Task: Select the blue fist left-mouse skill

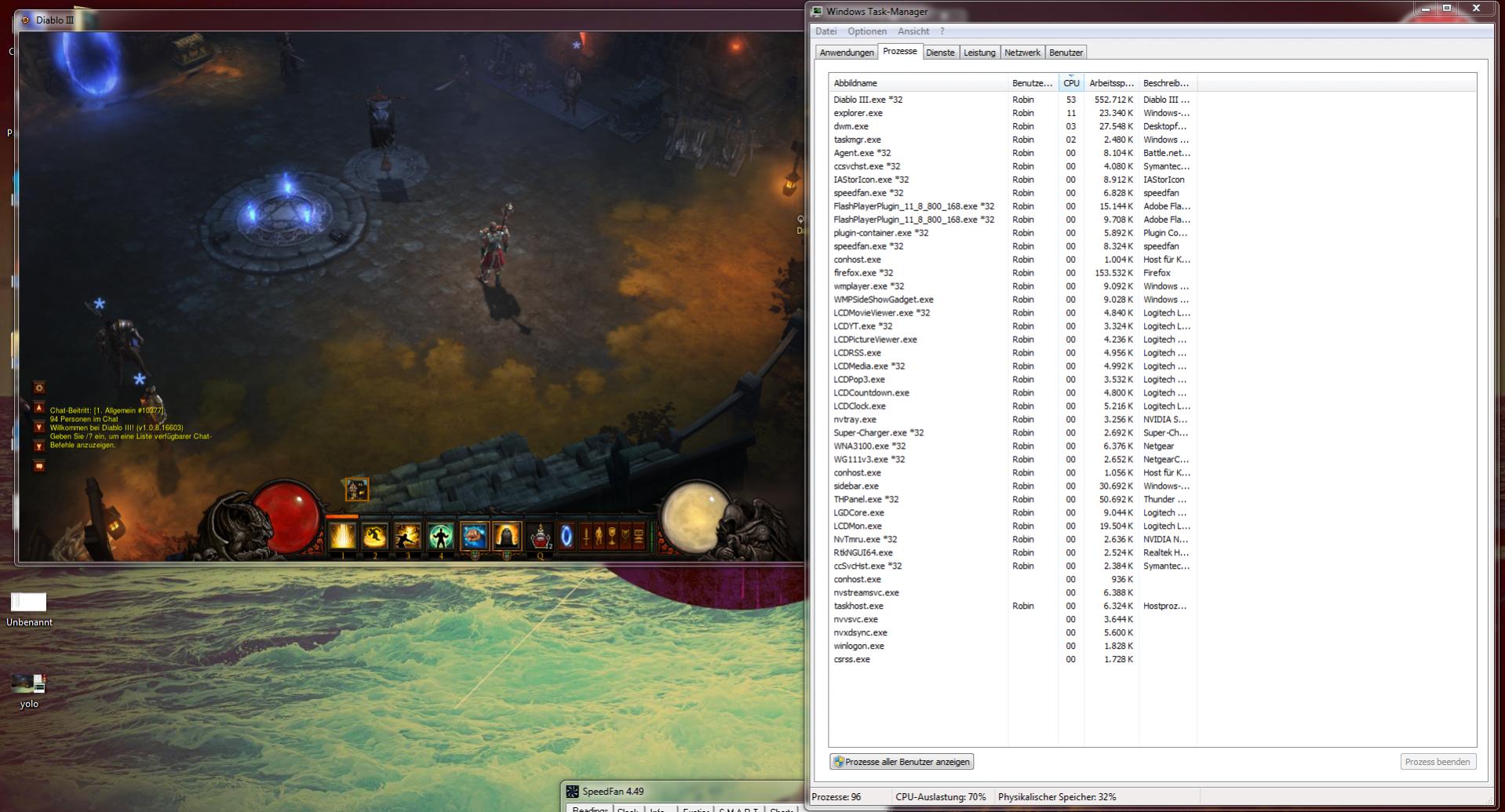Action: (x=474, y=537)
